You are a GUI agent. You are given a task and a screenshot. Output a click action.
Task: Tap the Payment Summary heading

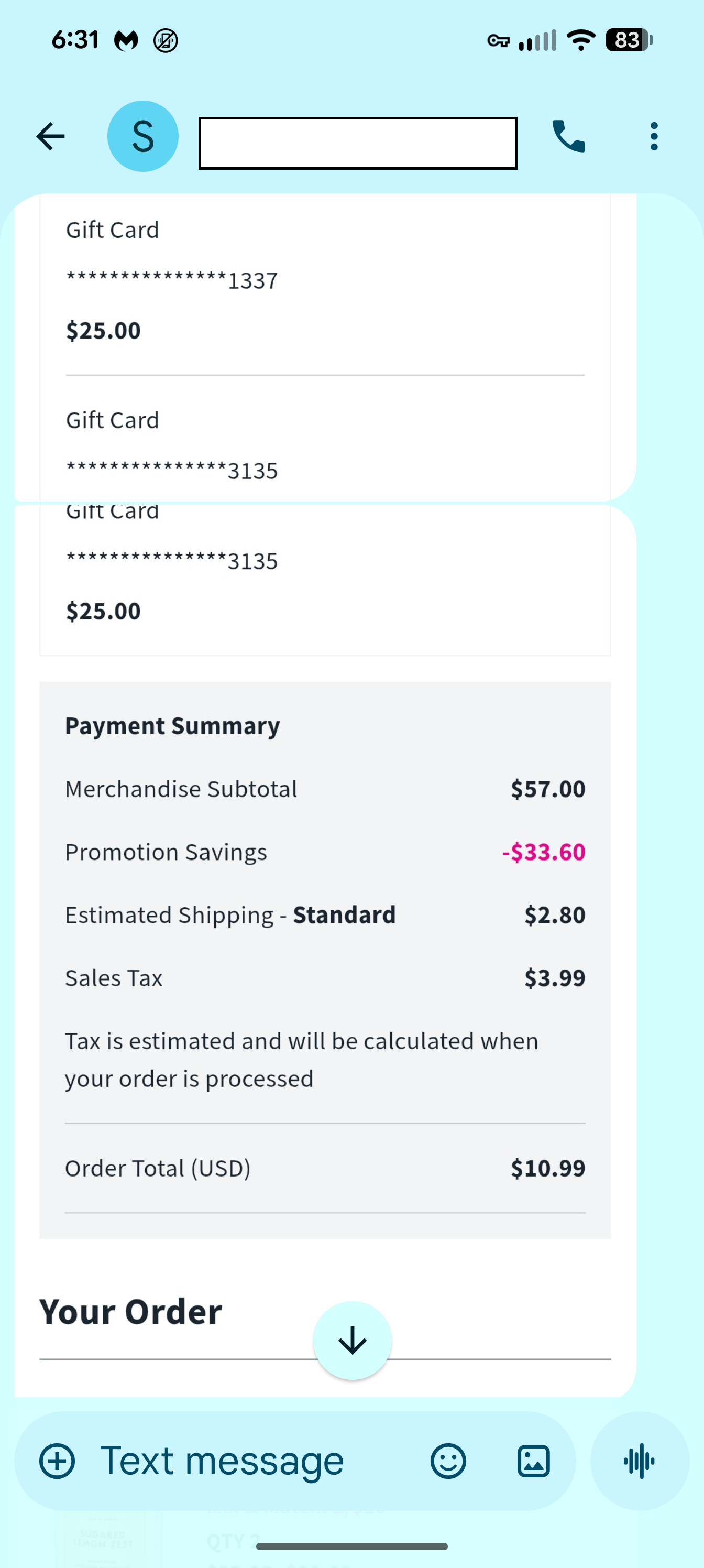pos(172,725)
